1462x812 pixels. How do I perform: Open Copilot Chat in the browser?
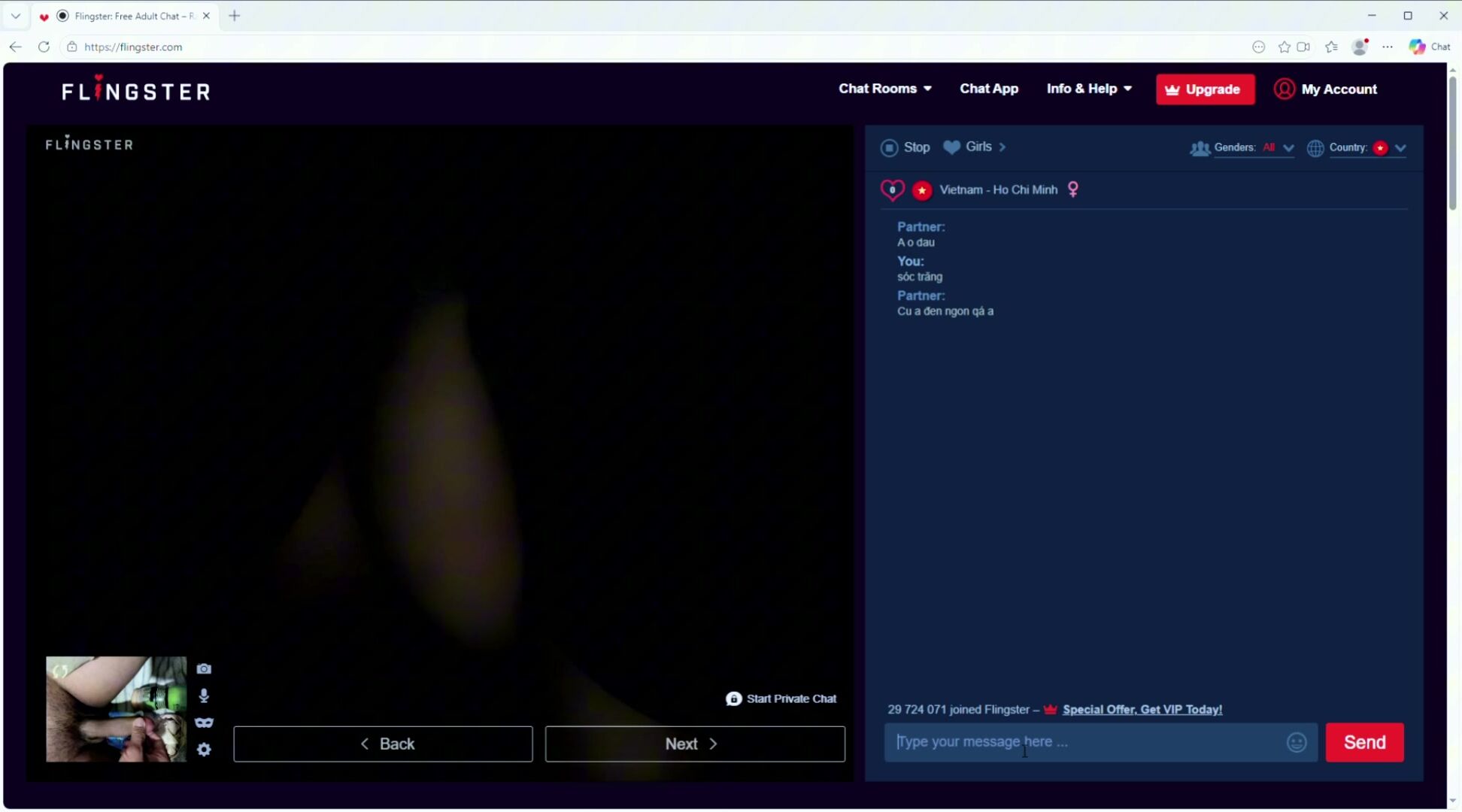tap(1430, 47)
